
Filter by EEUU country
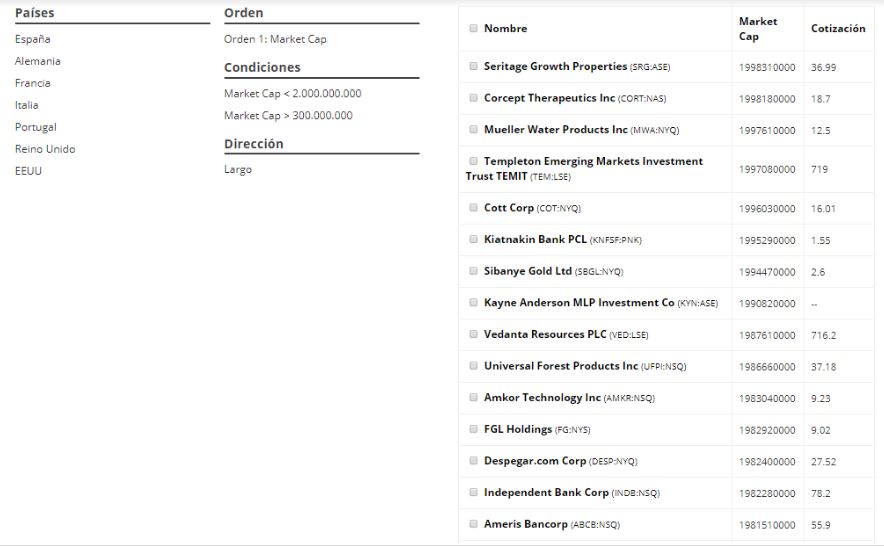tap(29, 171)
